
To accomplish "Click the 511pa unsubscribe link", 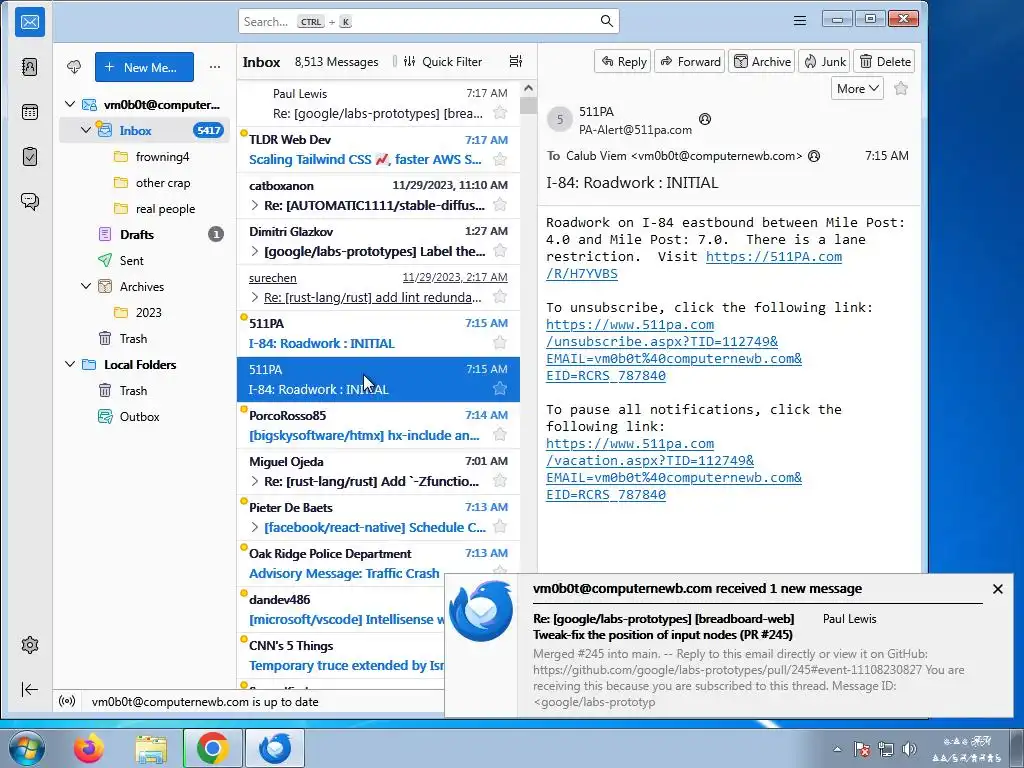I will coord(673,350).
